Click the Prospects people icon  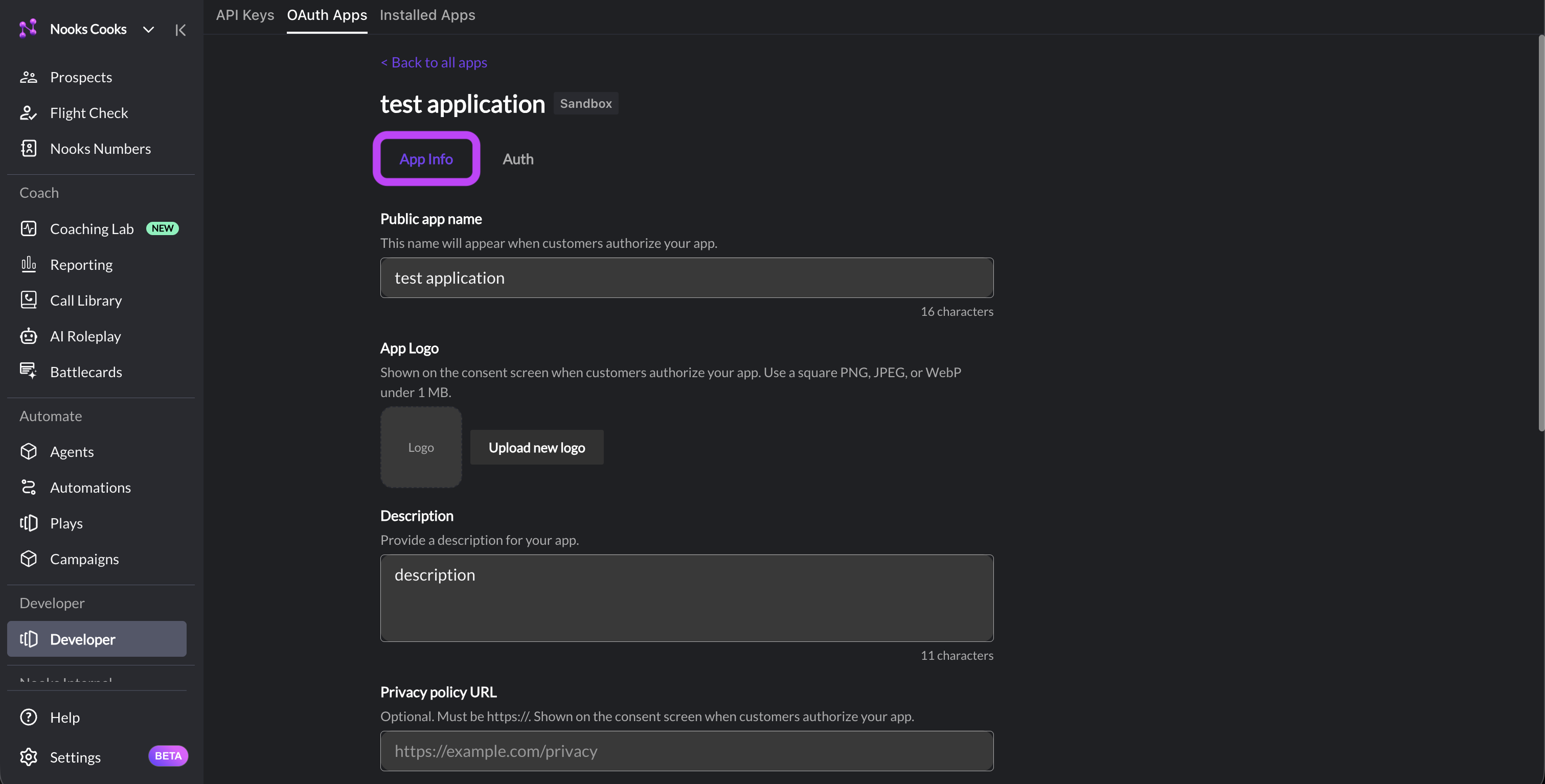pyautogui.click(x=28, y=77)
